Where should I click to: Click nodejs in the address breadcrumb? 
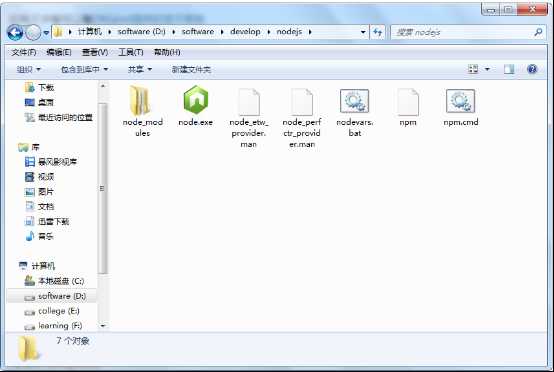point(289,32)
